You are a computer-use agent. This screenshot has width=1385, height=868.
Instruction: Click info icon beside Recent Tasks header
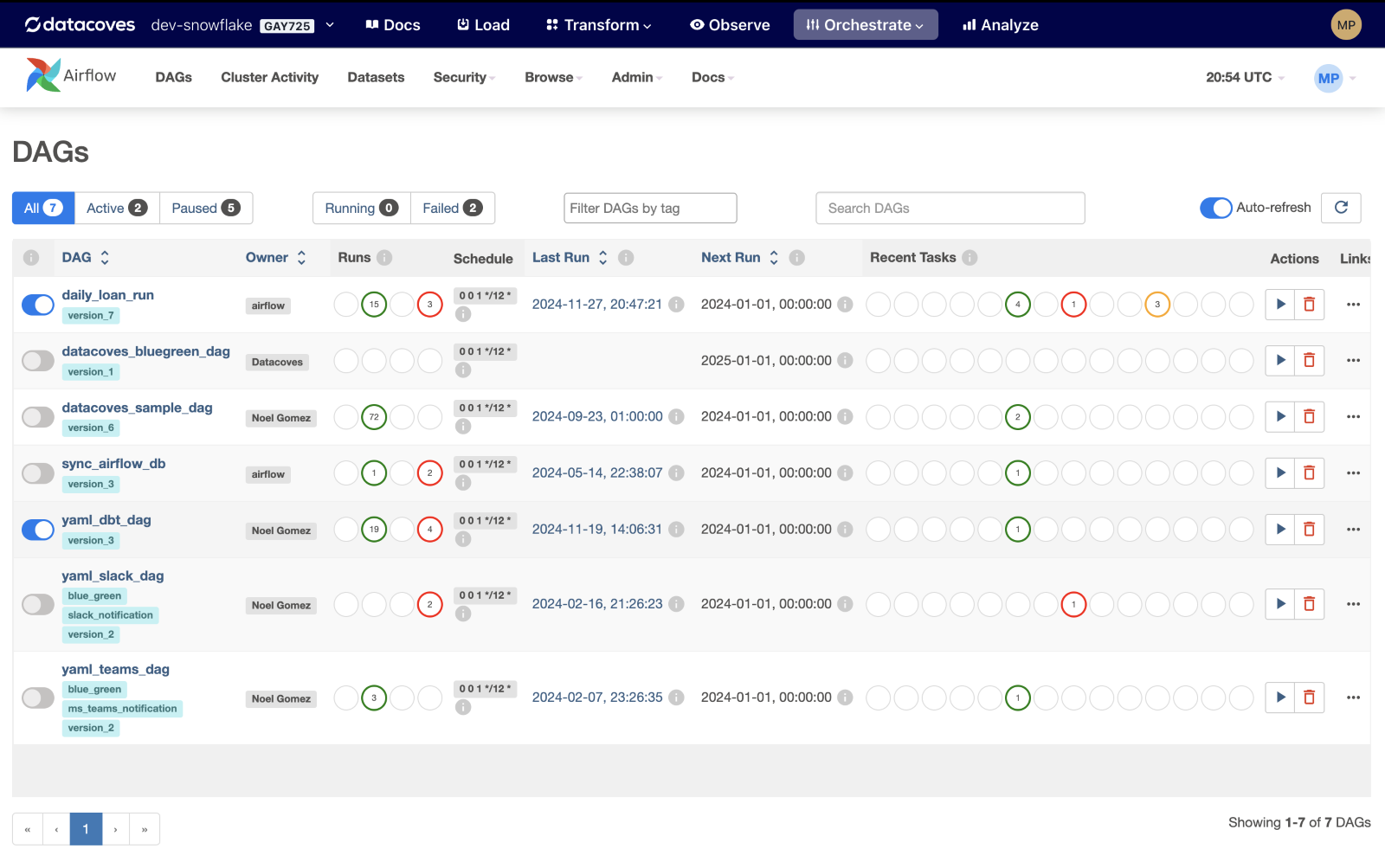coord(969,258)
